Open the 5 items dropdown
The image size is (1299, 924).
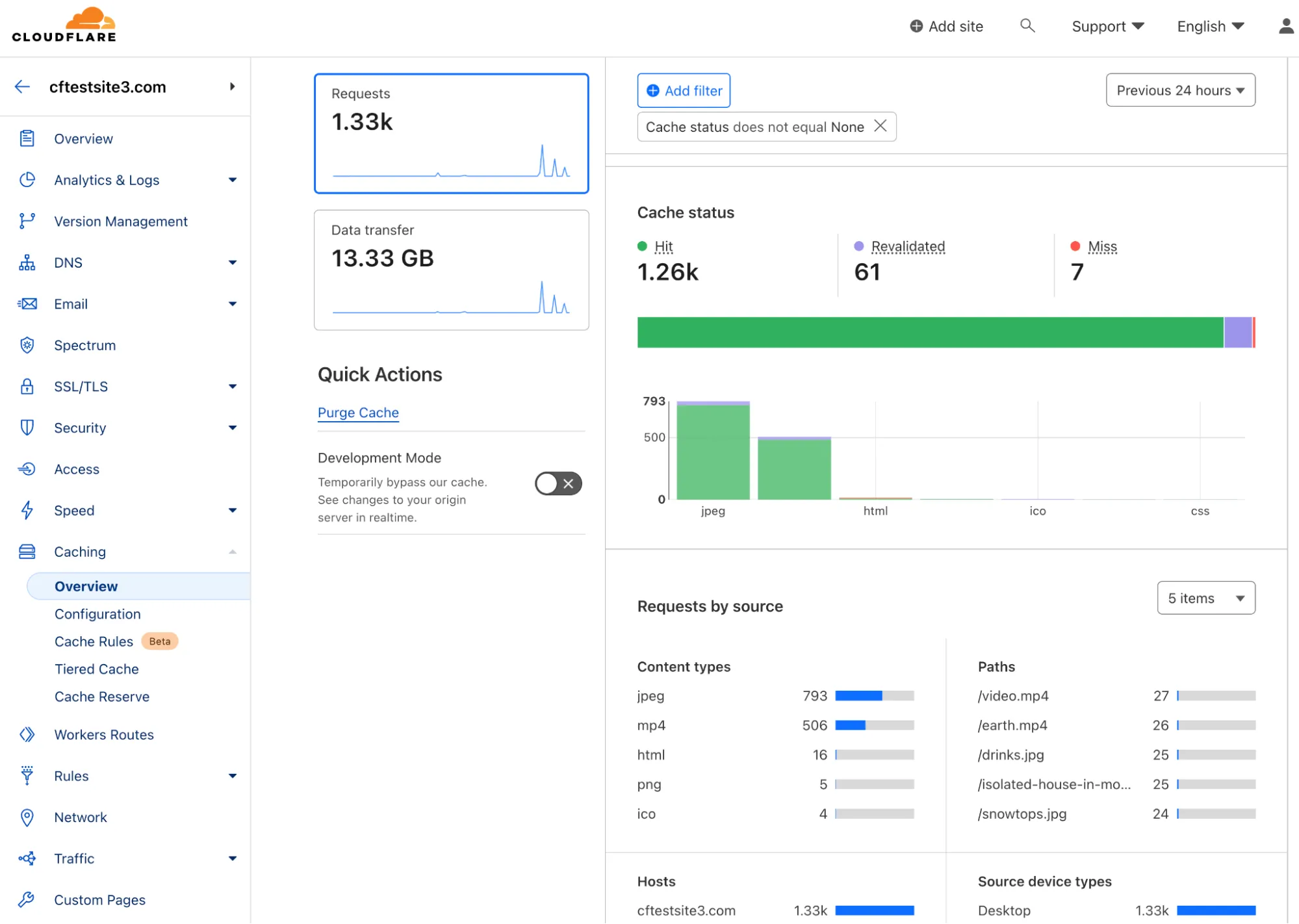[x=1205, y=598]
